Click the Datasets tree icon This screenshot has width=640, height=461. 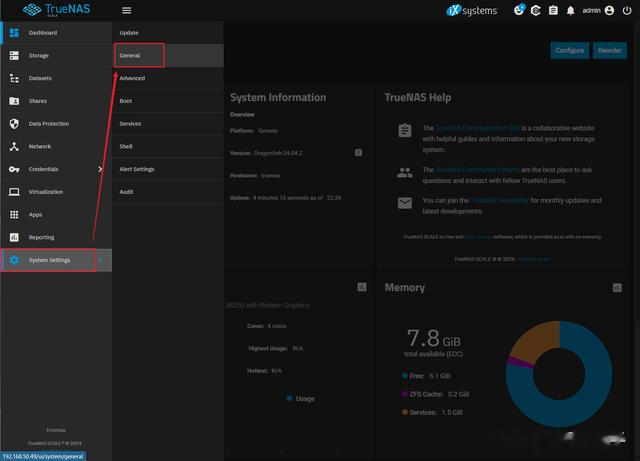tap(14, 78)
